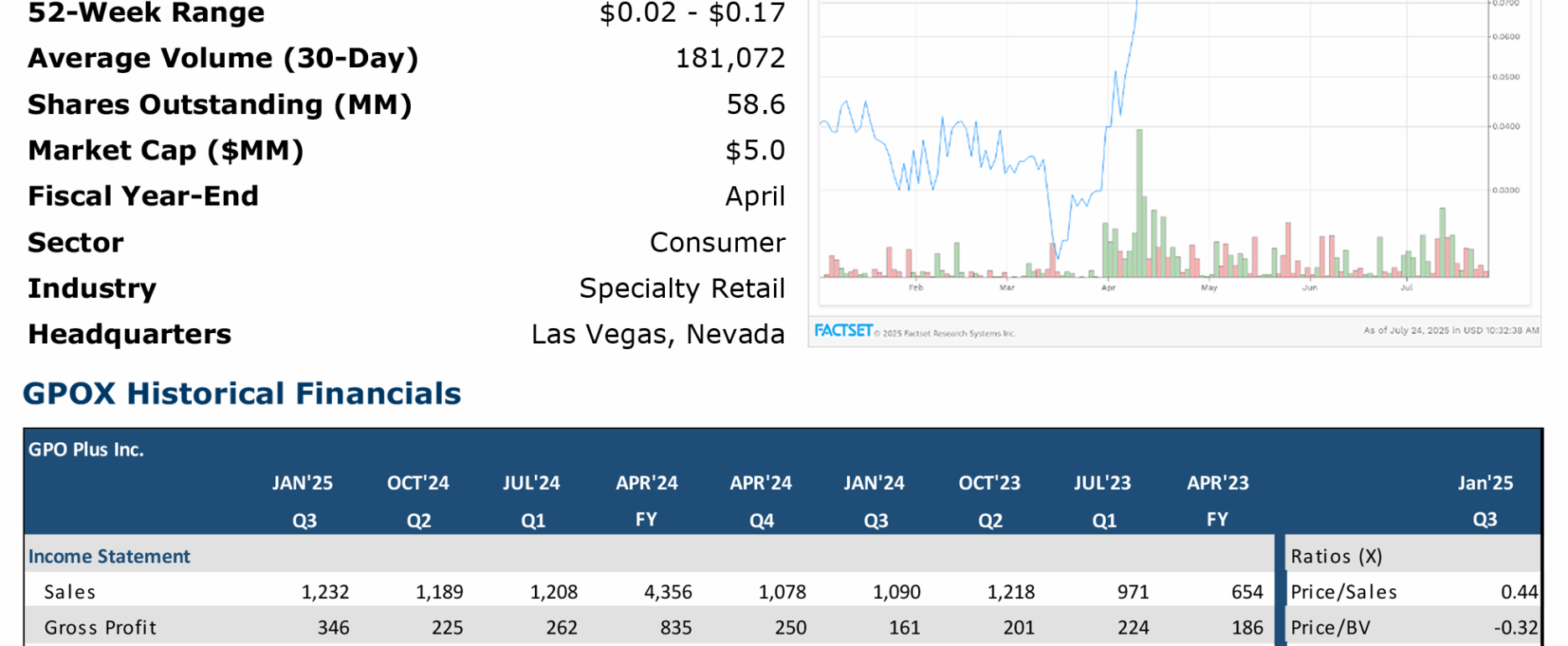Image resolution: width=1568 pixels, height=646 pixels.
Task: Select the Specialty Retail industry value
Action: coord(682,288)
